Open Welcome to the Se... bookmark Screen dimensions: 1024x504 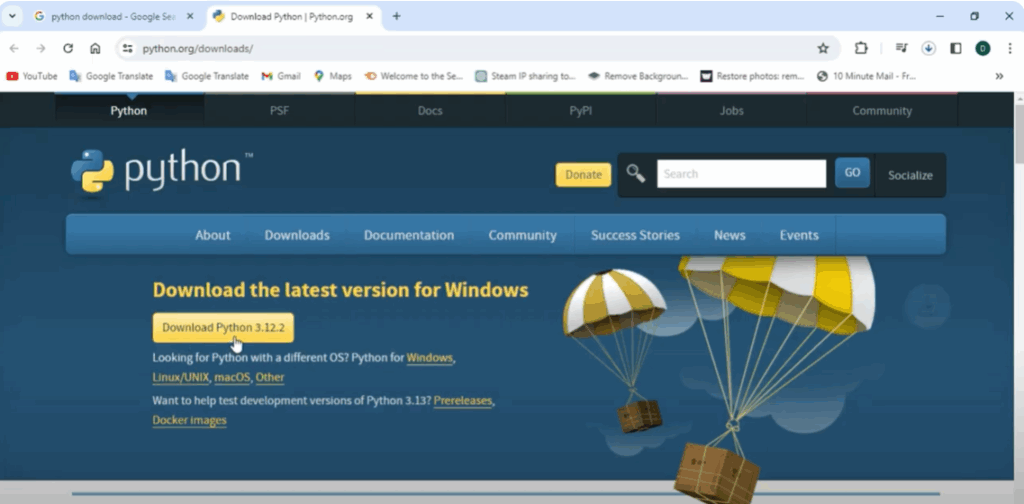coord(413,76)
